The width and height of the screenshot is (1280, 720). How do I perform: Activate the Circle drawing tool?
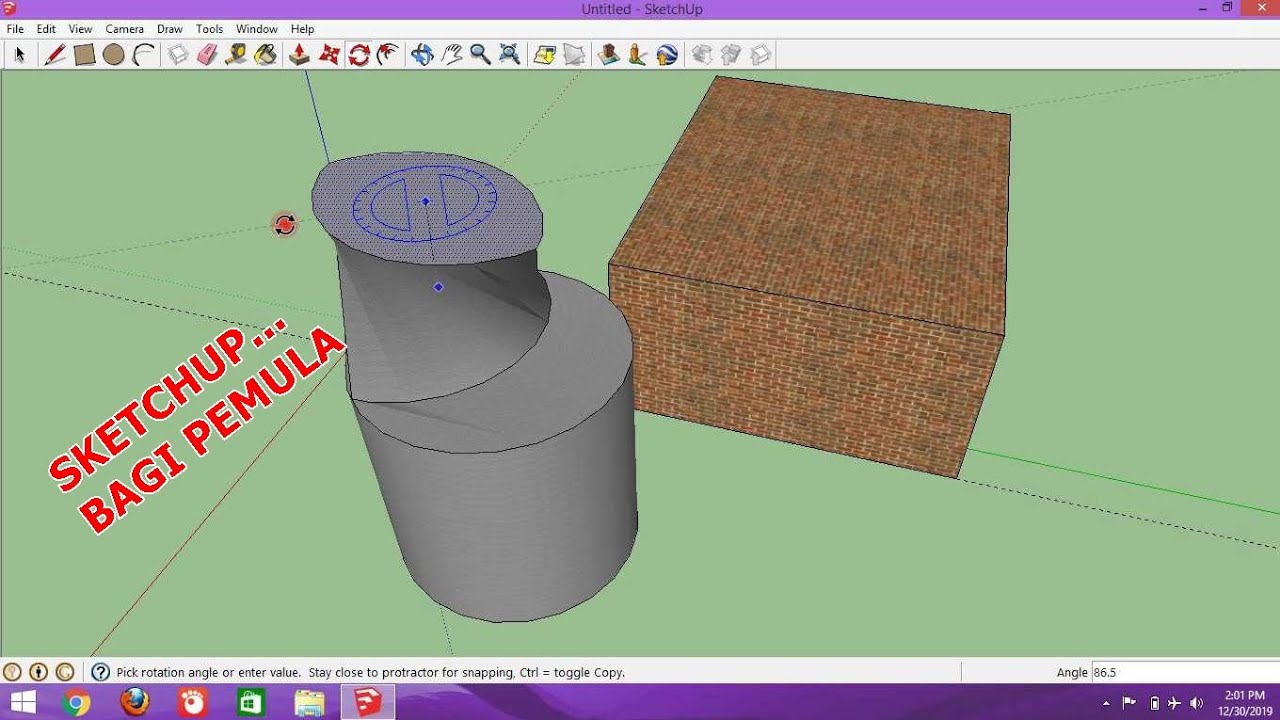pyautogui.click(x=113, y=54)
